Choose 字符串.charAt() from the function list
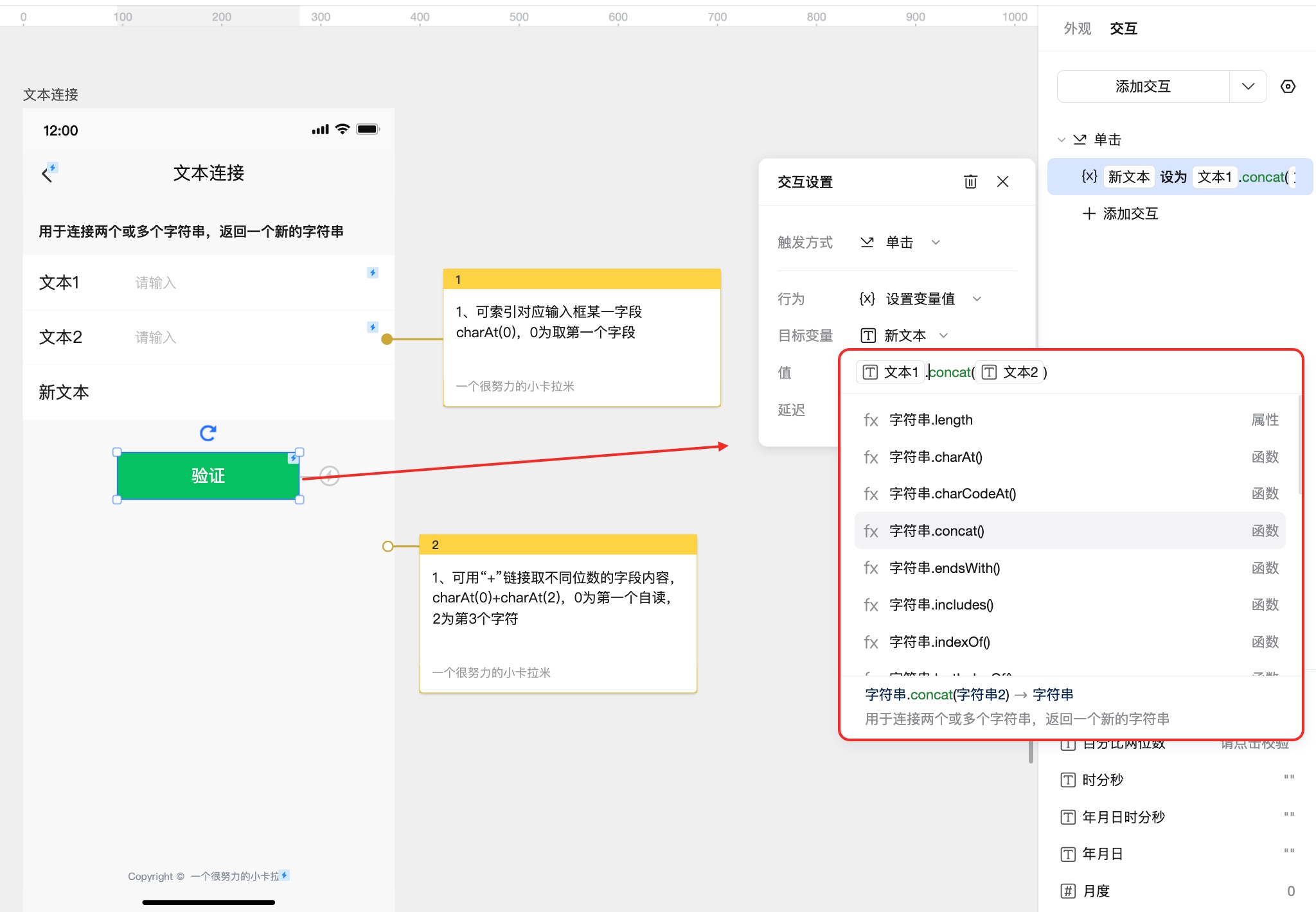 (936, 457)
